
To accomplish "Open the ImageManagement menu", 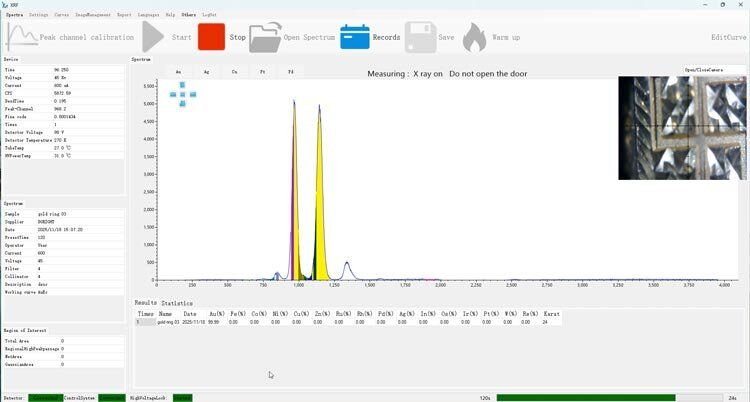I will (x=92, y=15).
